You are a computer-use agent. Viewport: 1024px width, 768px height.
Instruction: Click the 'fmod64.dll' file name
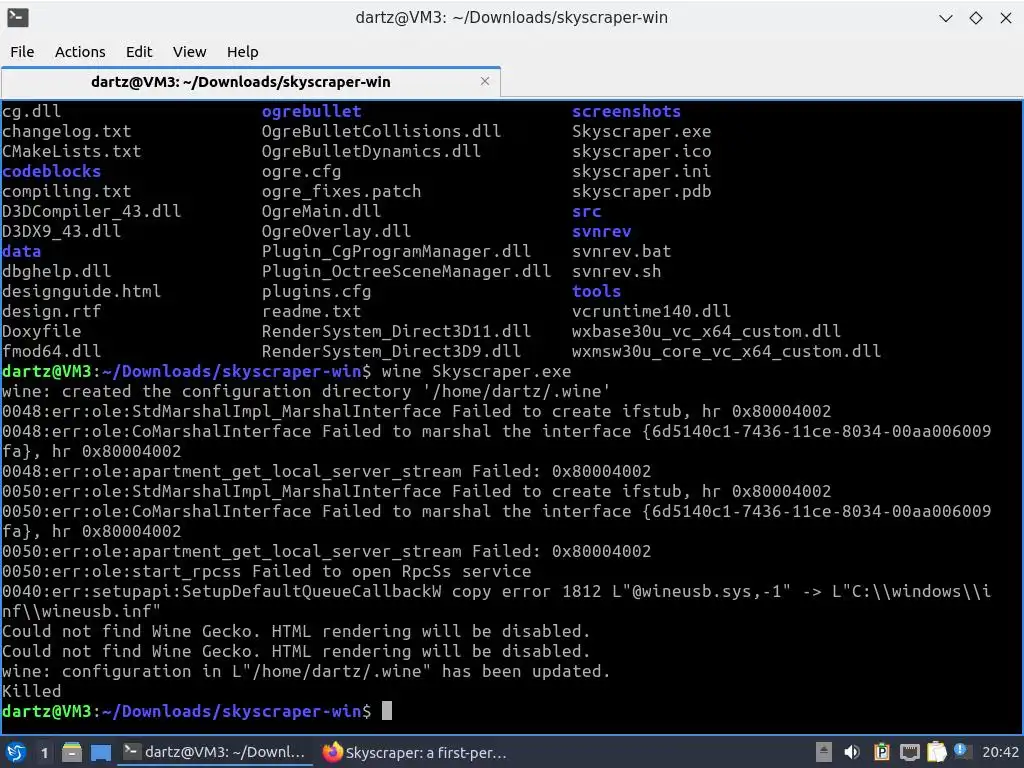point(52,351)
